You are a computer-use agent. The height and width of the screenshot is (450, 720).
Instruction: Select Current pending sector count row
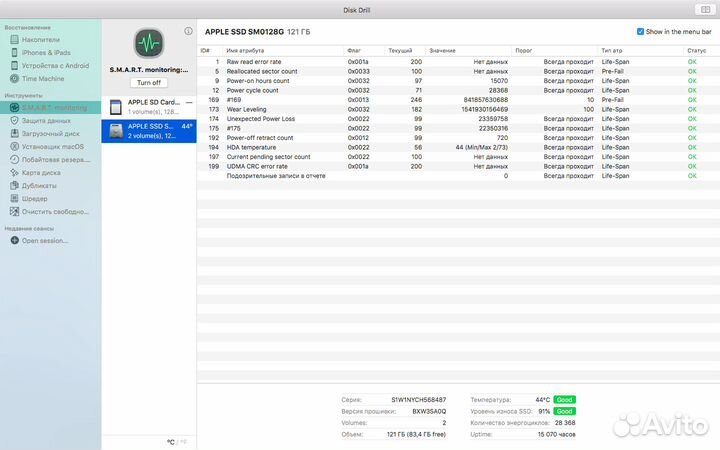[458, 157]
